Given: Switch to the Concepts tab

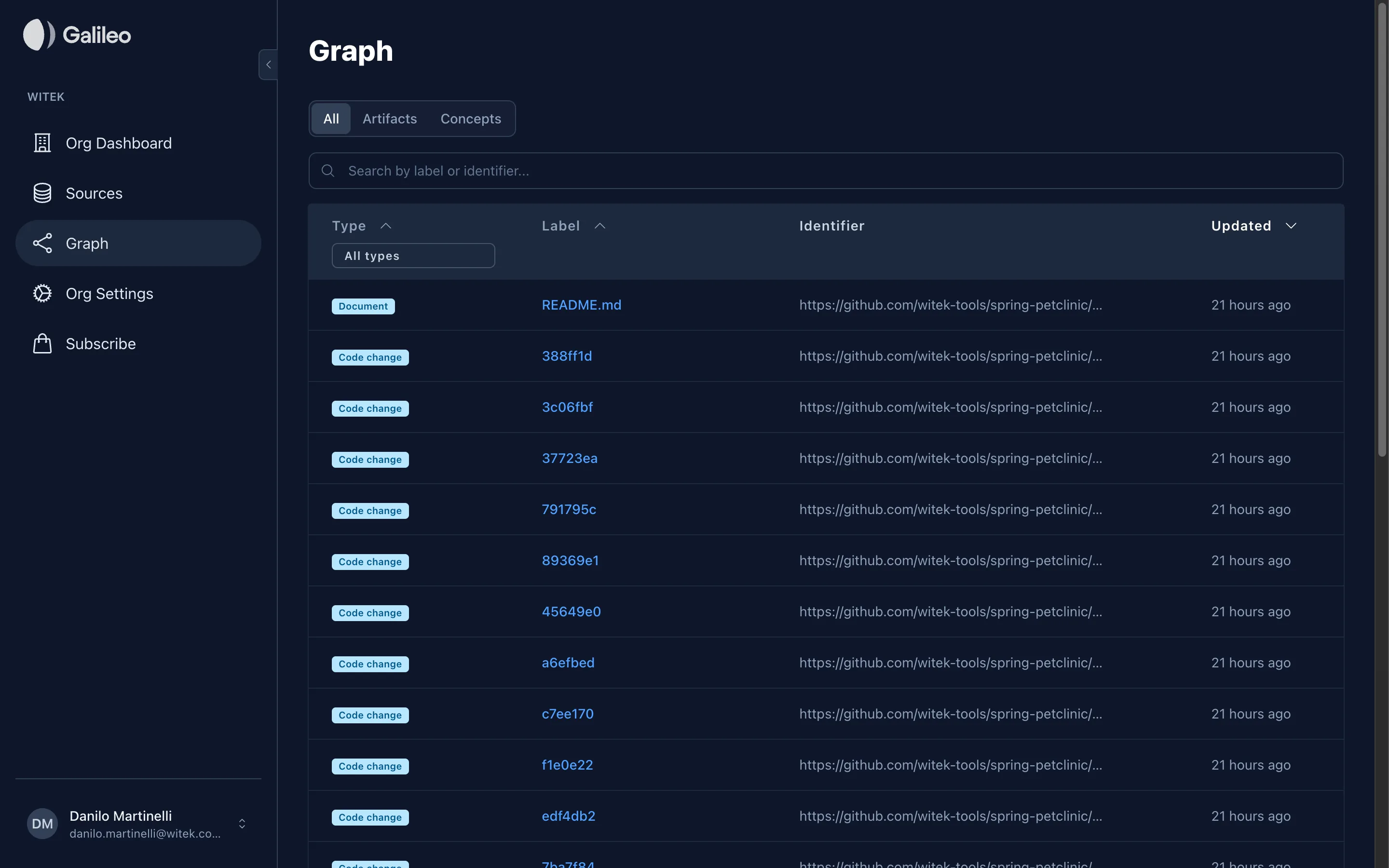Looking at the screenshot, I should (x=471, y=118).
